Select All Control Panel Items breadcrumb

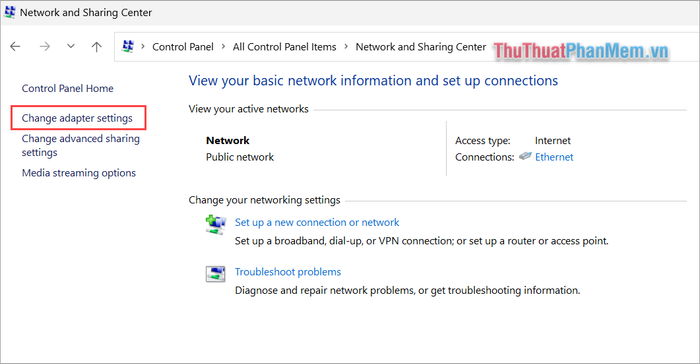pyautogui.click(x=284, y=47)
